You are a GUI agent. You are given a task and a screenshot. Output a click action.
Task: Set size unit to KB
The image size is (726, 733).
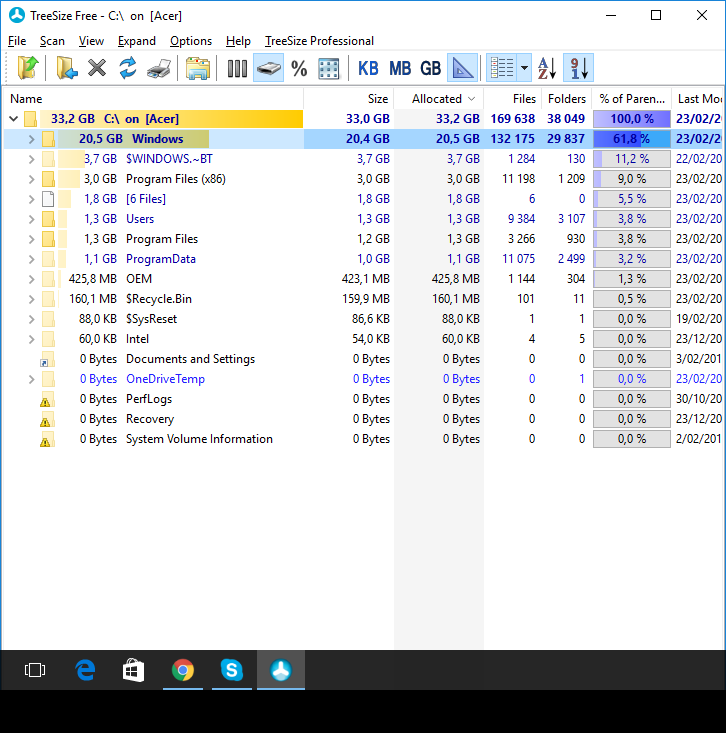click(368, 68)
